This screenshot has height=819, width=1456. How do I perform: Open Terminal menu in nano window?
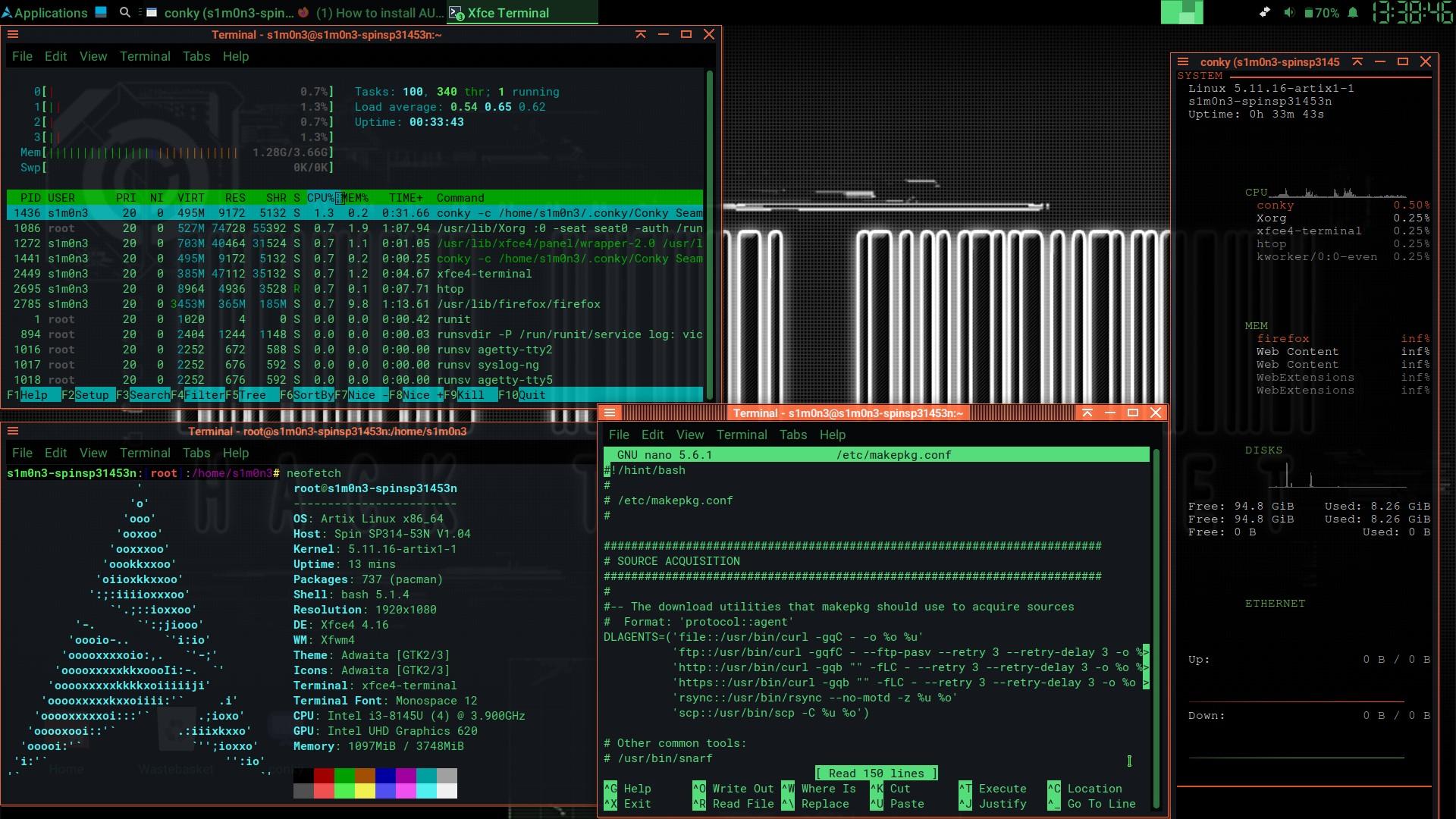741,435
